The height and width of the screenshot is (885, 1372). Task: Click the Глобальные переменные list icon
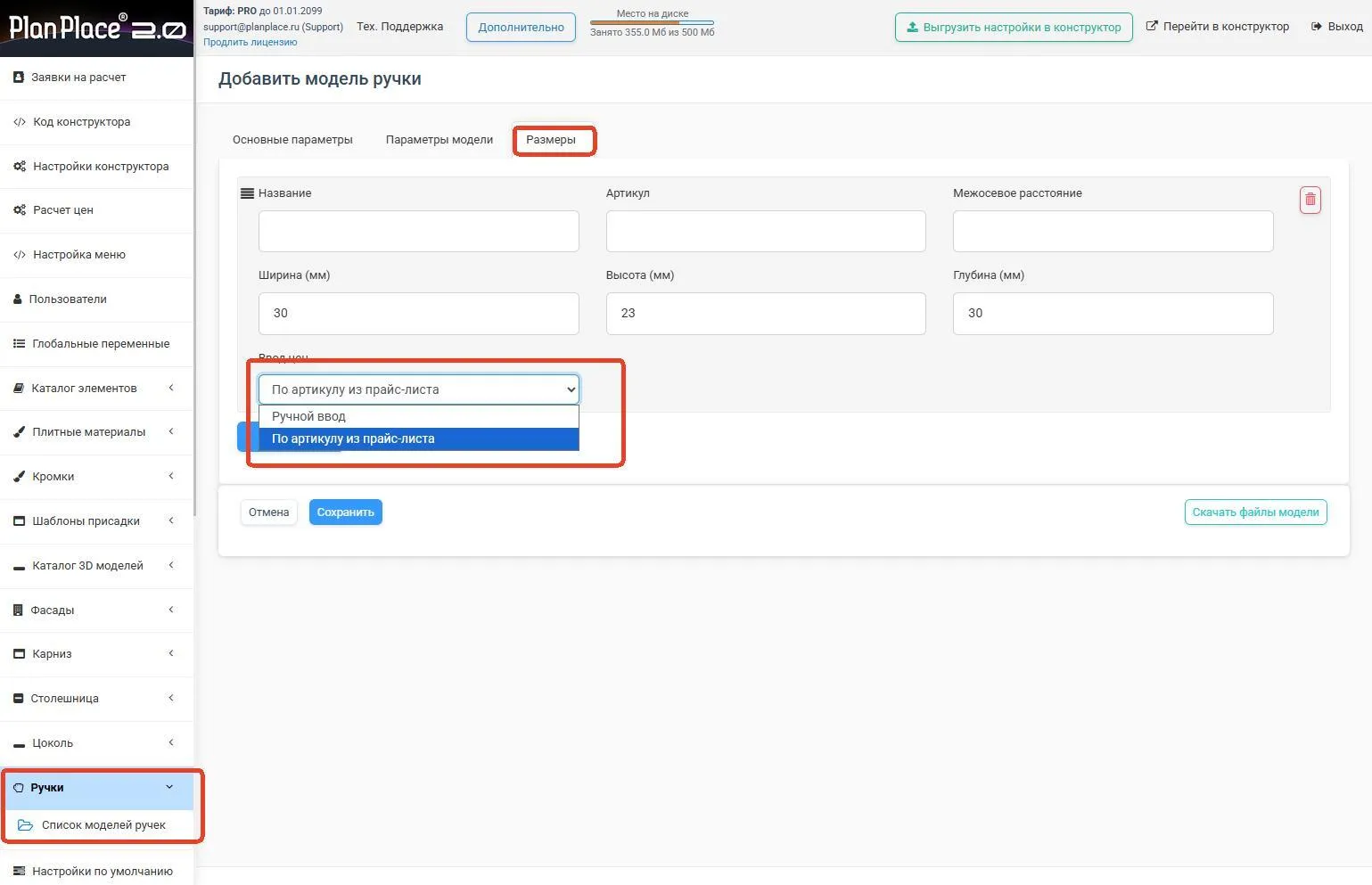pos(20,344)
